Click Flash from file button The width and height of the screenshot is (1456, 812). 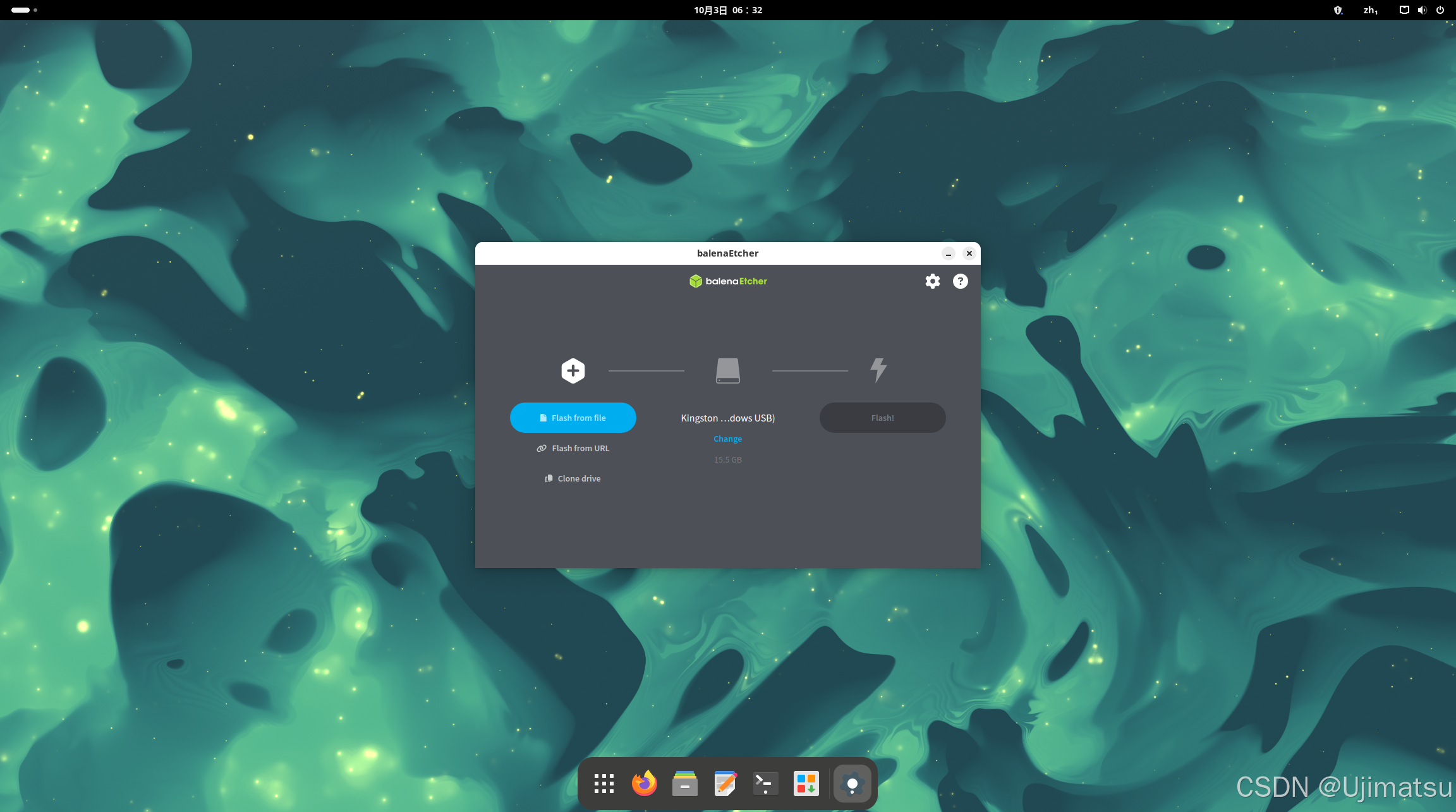(573, 418)
